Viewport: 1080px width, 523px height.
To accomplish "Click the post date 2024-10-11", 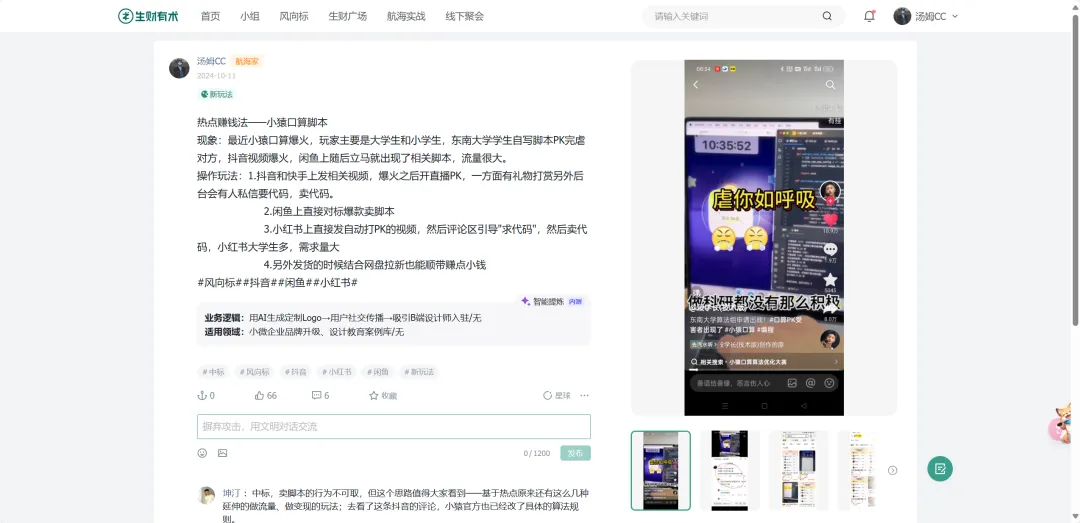I will click(x=216, y=76).
